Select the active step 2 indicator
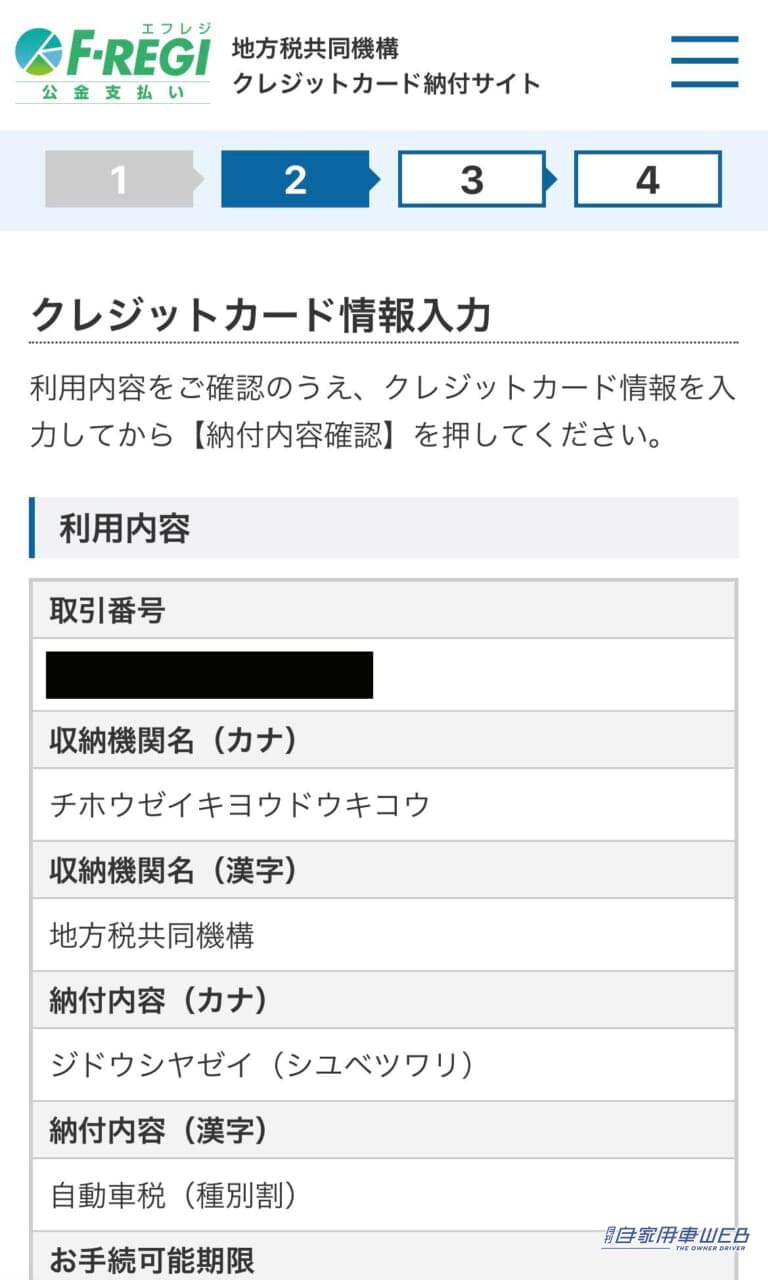This screenshot has width=768, height=1280. pyautogui.click(x=295, y=180)
